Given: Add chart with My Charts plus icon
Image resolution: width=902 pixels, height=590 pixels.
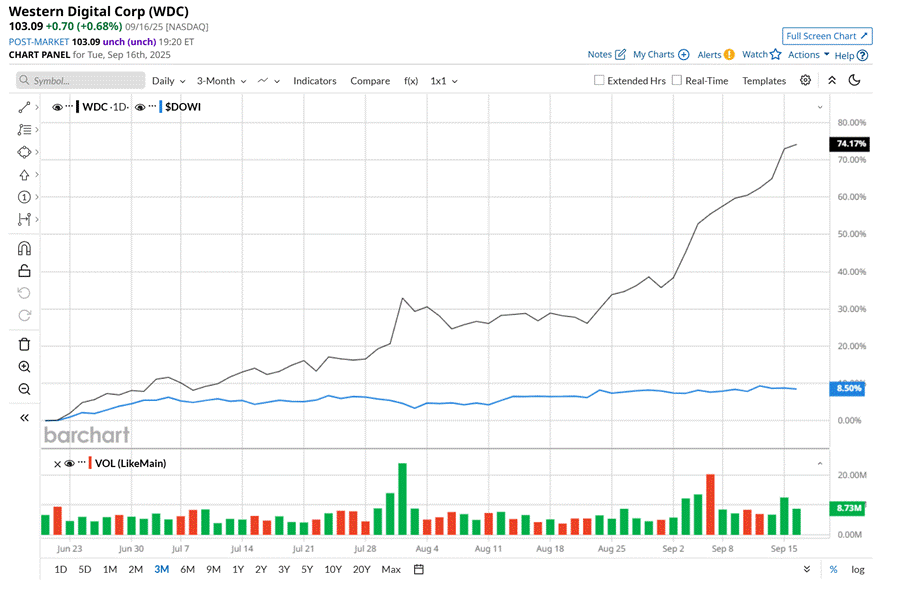Looking at the screenshot, I should (683, 55).
